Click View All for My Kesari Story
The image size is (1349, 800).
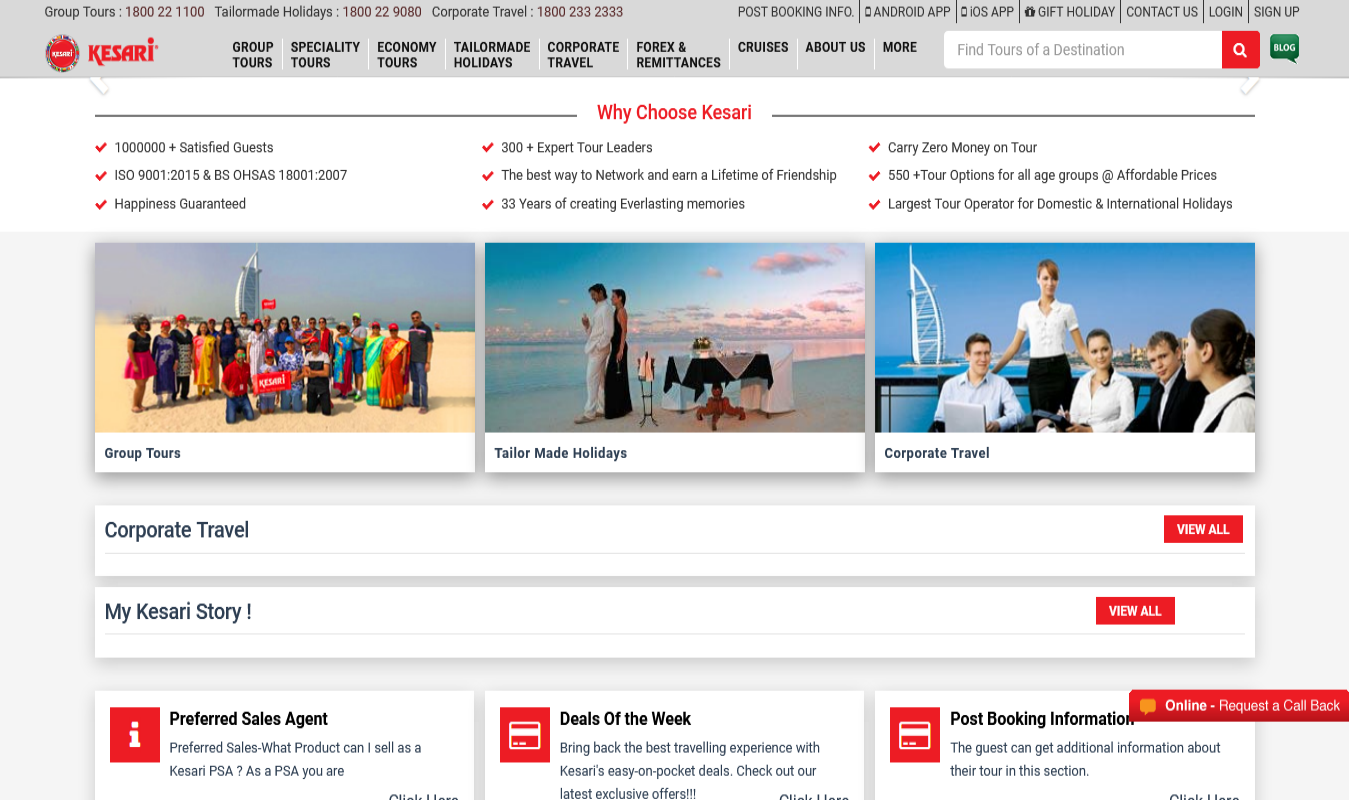coord(1135,611)
